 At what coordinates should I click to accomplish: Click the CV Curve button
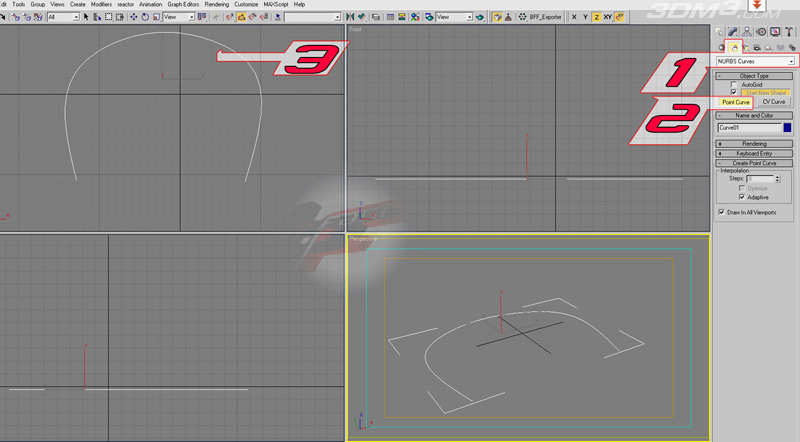774,102
